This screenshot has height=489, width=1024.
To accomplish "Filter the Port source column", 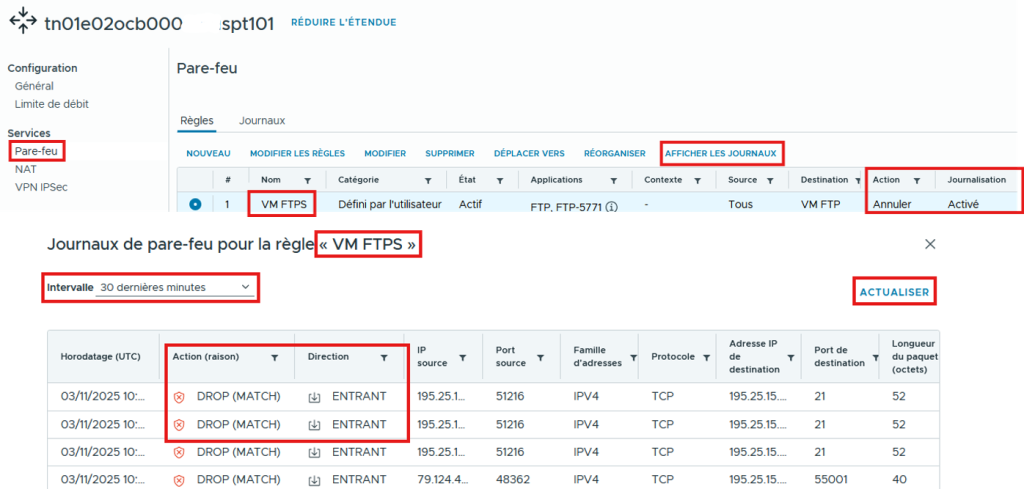I will pyautogui.click(x=541, y=357).
